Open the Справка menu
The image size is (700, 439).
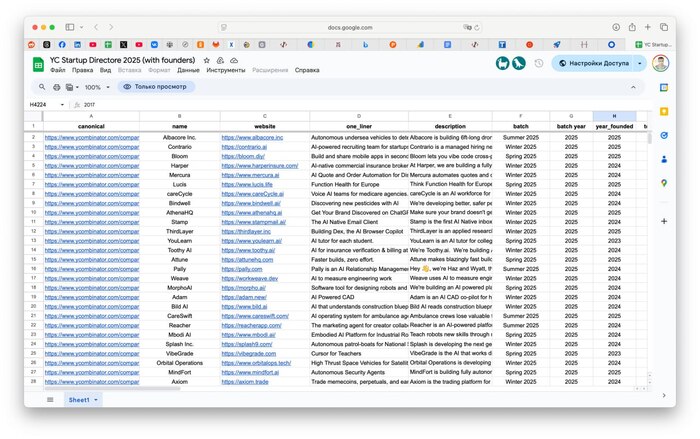(x=307, y=70)
